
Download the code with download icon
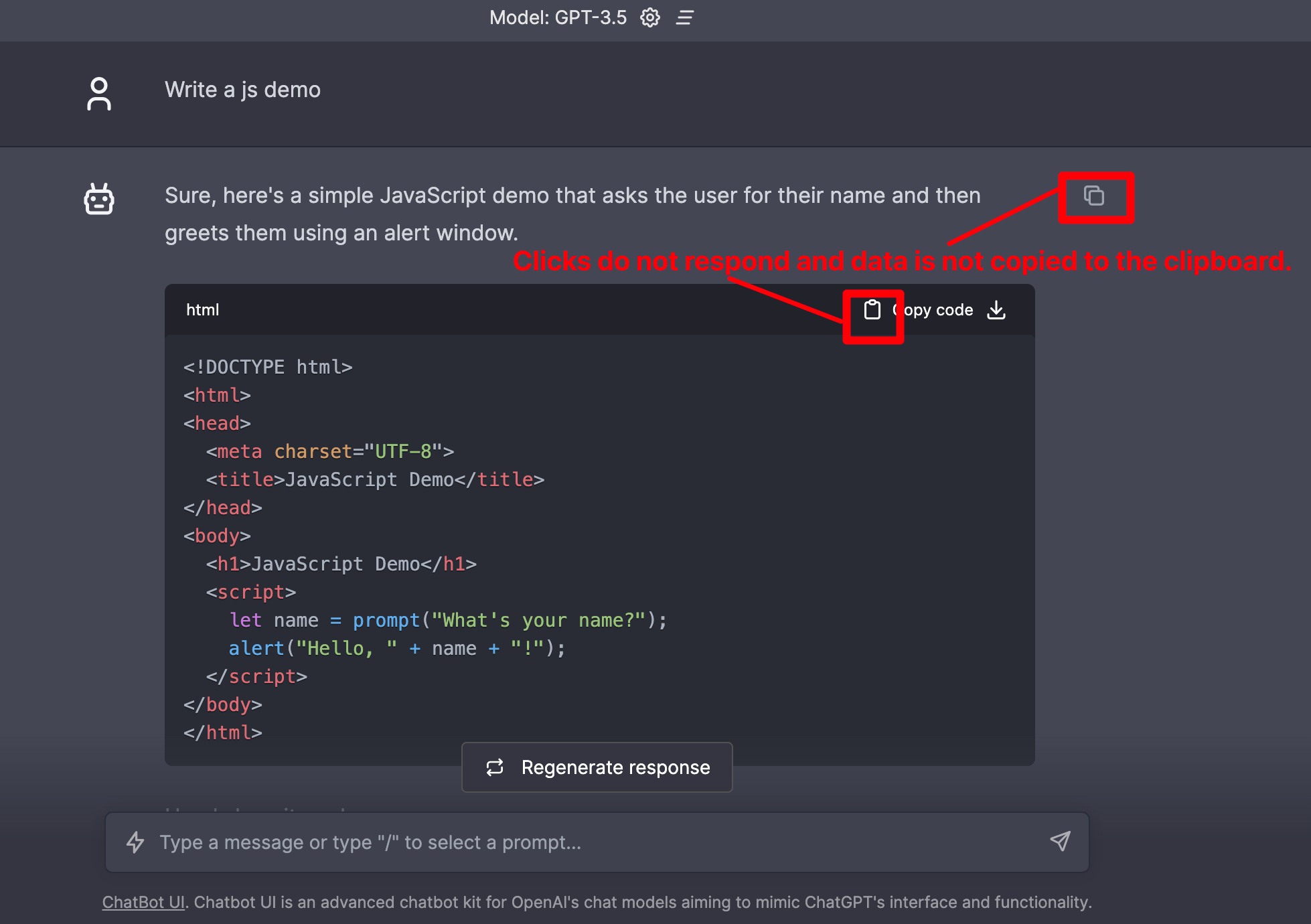pos(996,309)
